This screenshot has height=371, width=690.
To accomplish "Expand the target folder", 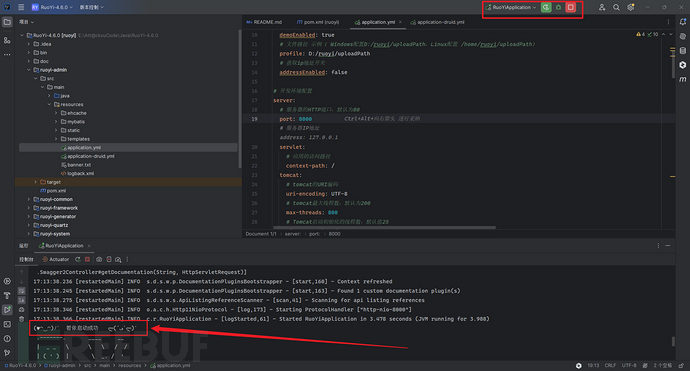I will (x=36, y=182).
